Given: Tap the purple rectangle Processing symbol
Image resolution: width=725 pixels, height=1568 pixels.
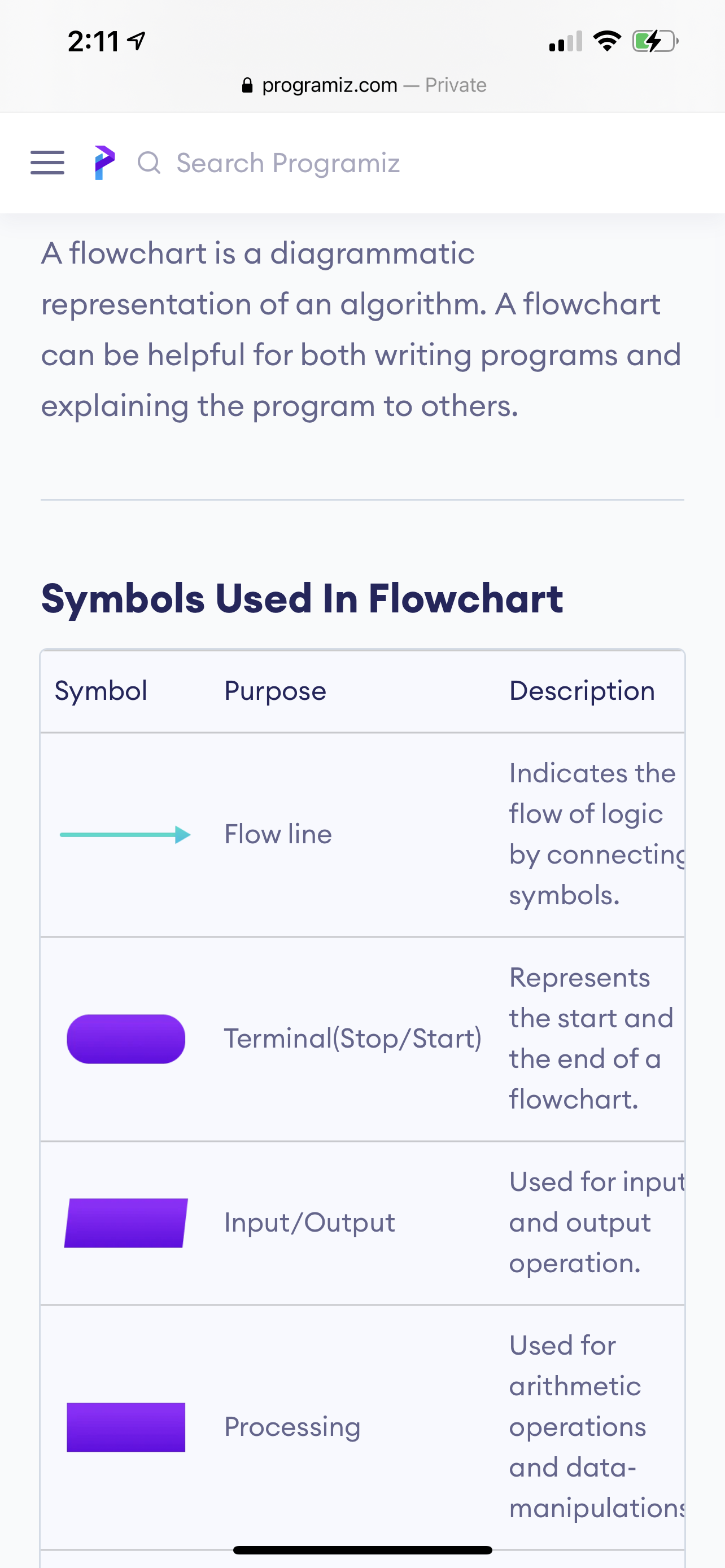Looking at the screenshot, I should pos(126,1427).
